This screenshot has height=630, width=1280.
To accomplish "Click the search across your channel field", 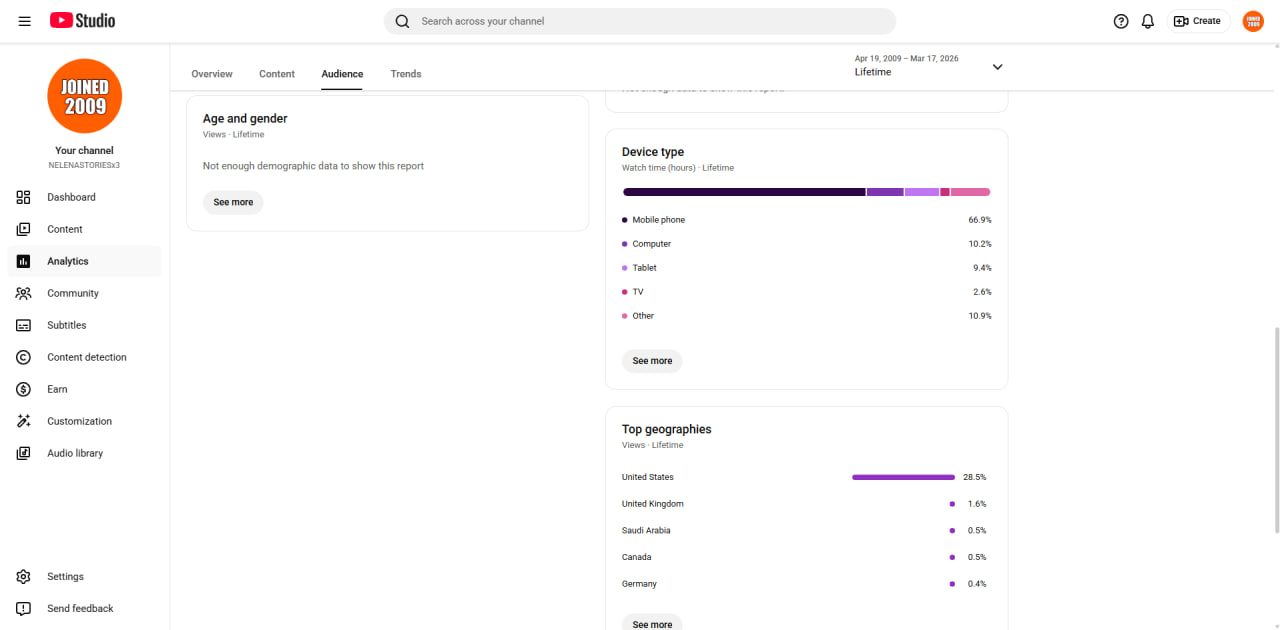I will tap(640, 21).
